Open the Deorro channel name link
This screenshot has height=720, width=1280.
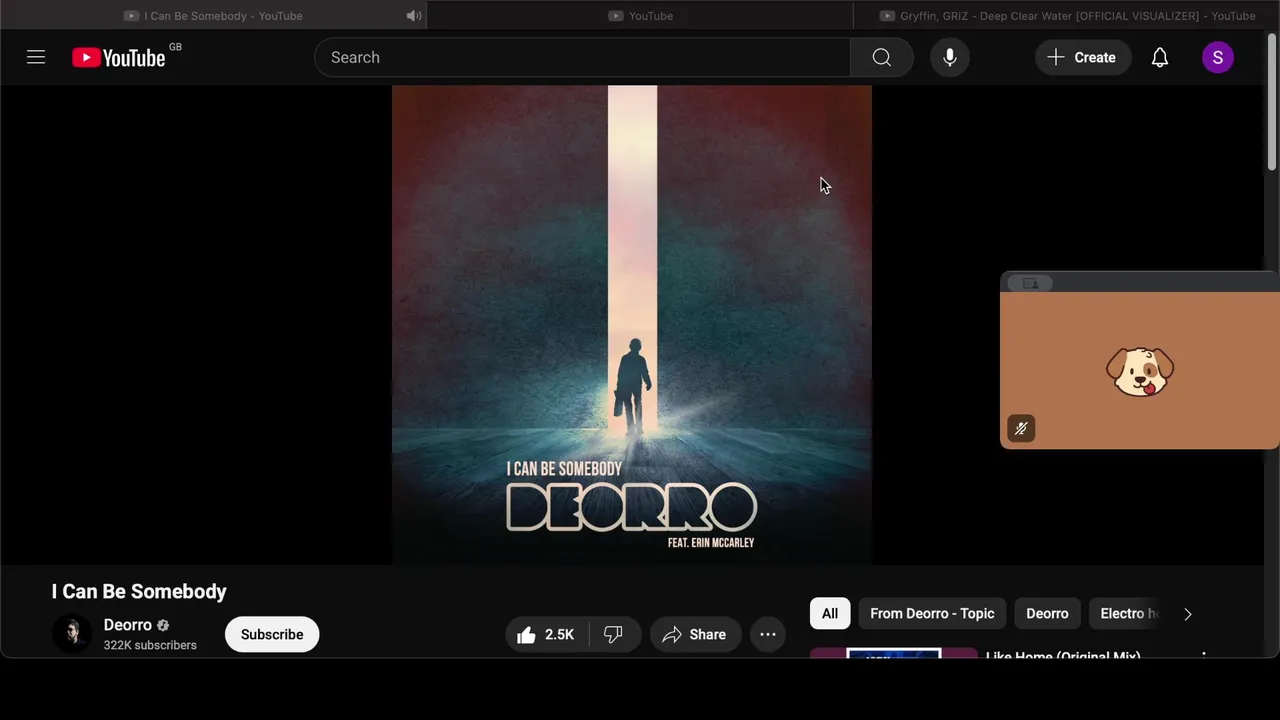128,625
